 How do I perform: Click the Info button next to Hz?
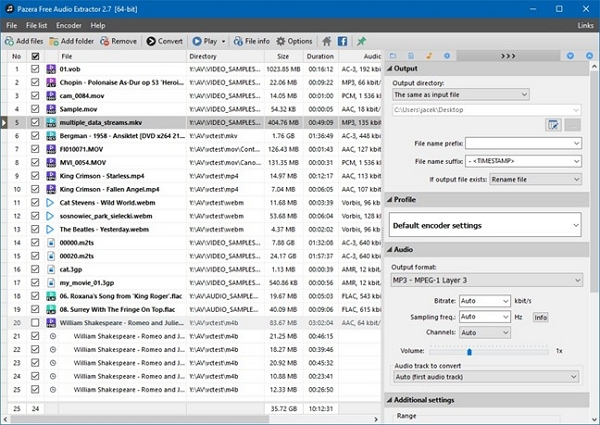coord(540,317)
